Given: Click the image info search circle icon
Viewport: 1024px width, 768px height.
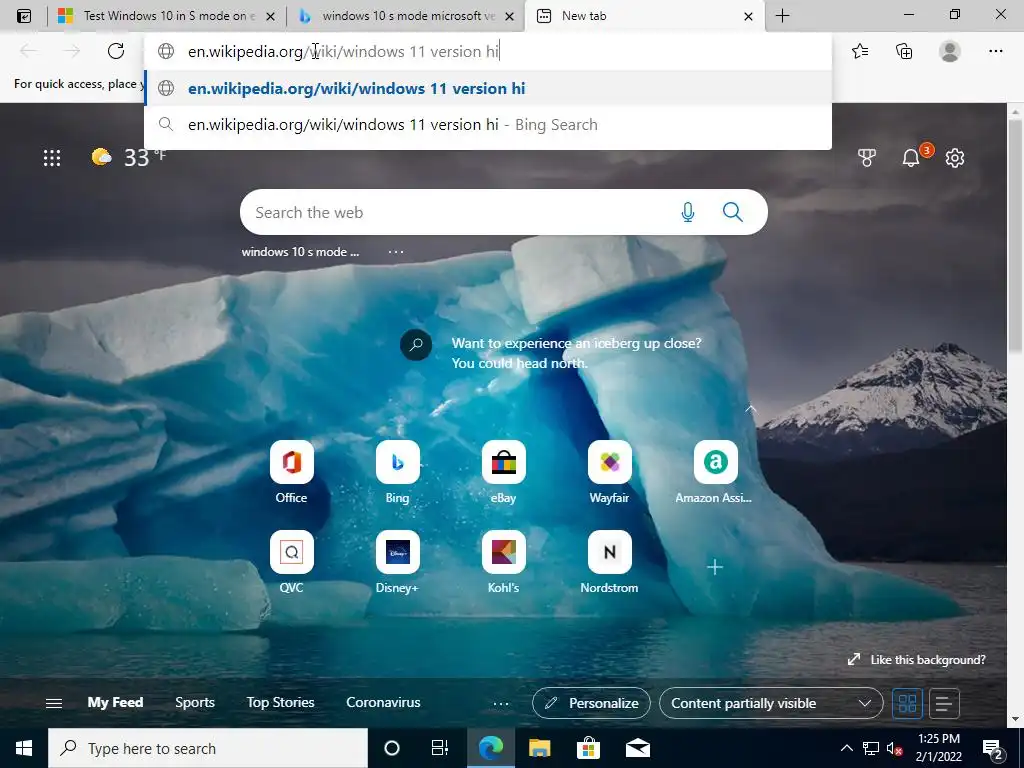Looking at the screenshot, I should tap(416, 345).
